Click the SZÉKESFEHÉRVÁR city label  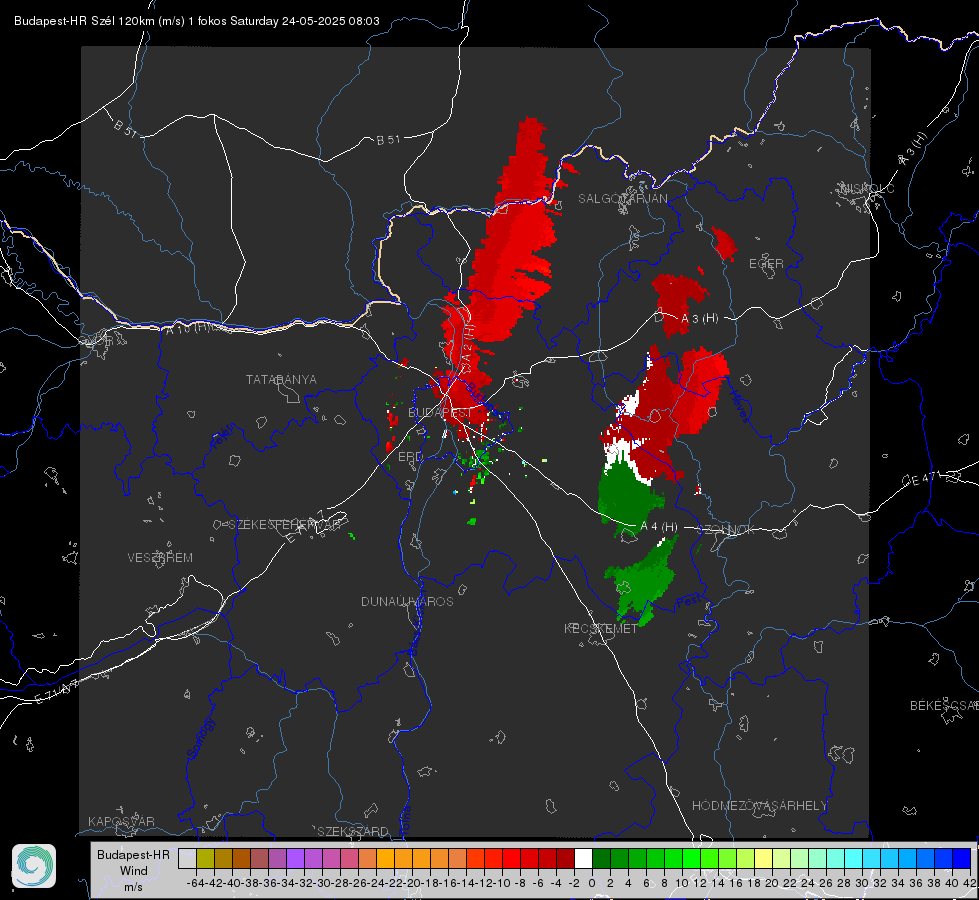point(284,525)
